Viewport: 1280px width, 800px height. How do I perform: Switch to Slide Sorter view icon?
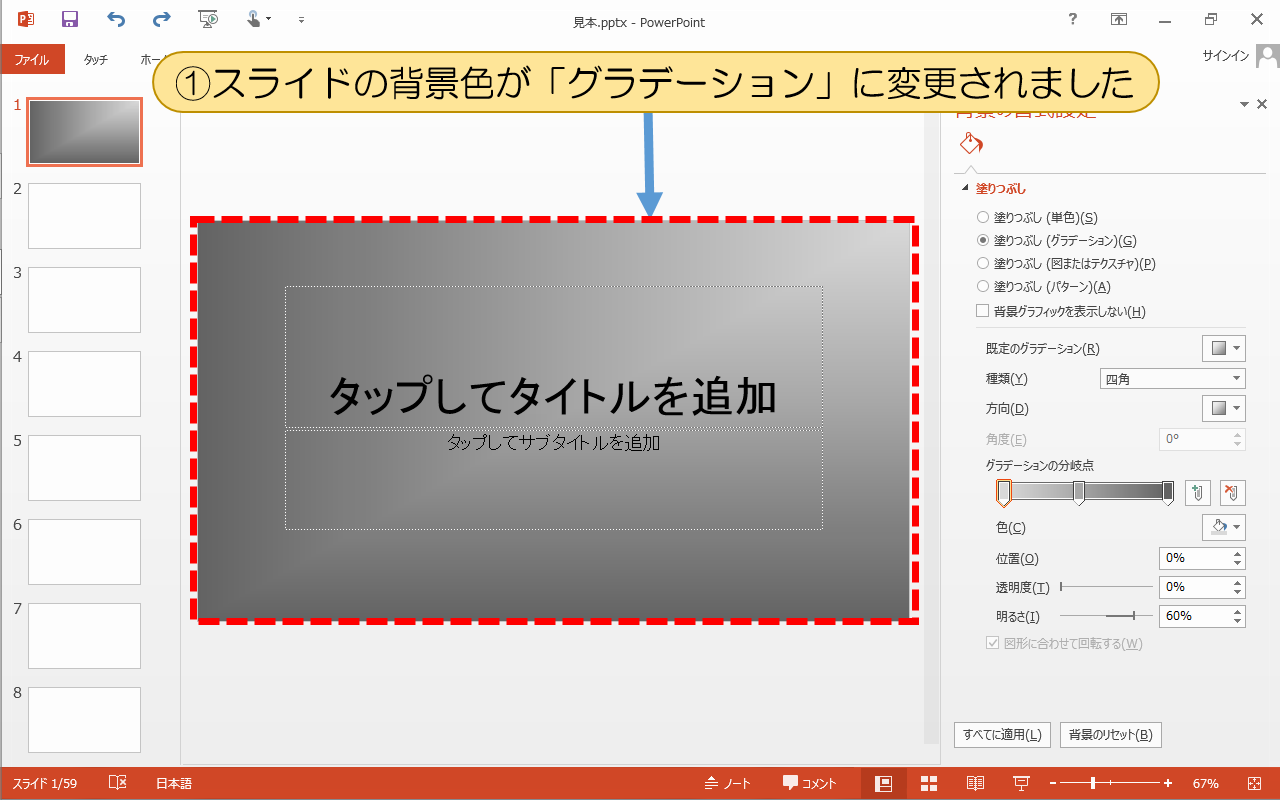(928, 784)
